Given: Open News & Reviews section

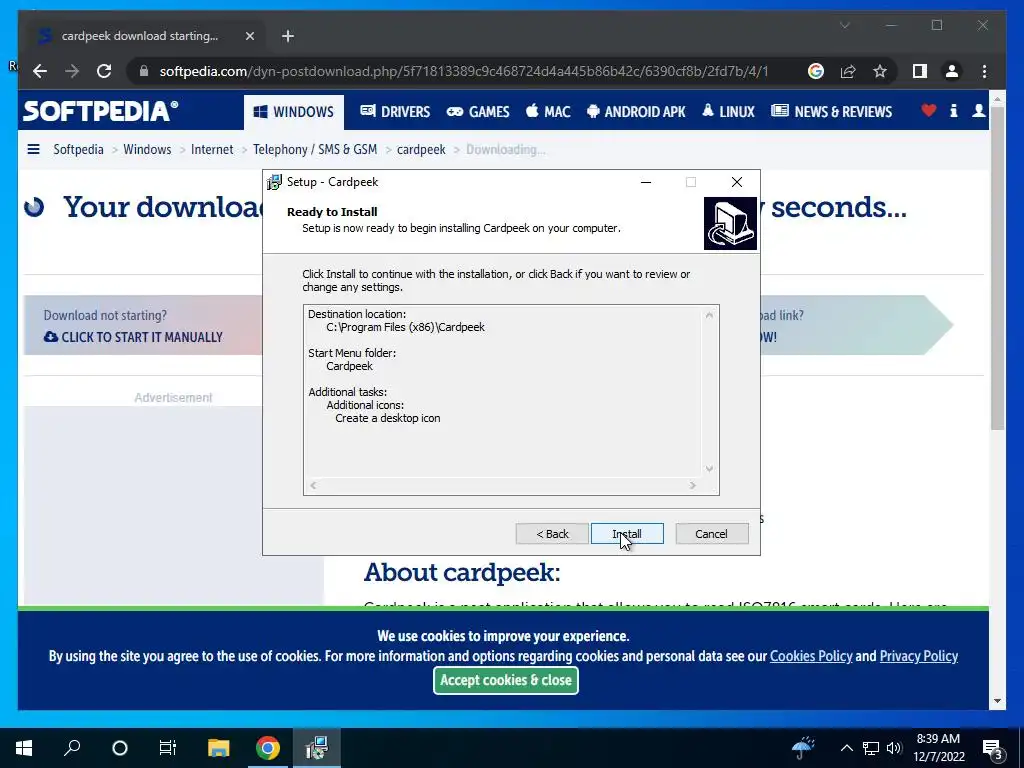Looking at the screenshot, I should pyautogui.click(x=831, y=112).
